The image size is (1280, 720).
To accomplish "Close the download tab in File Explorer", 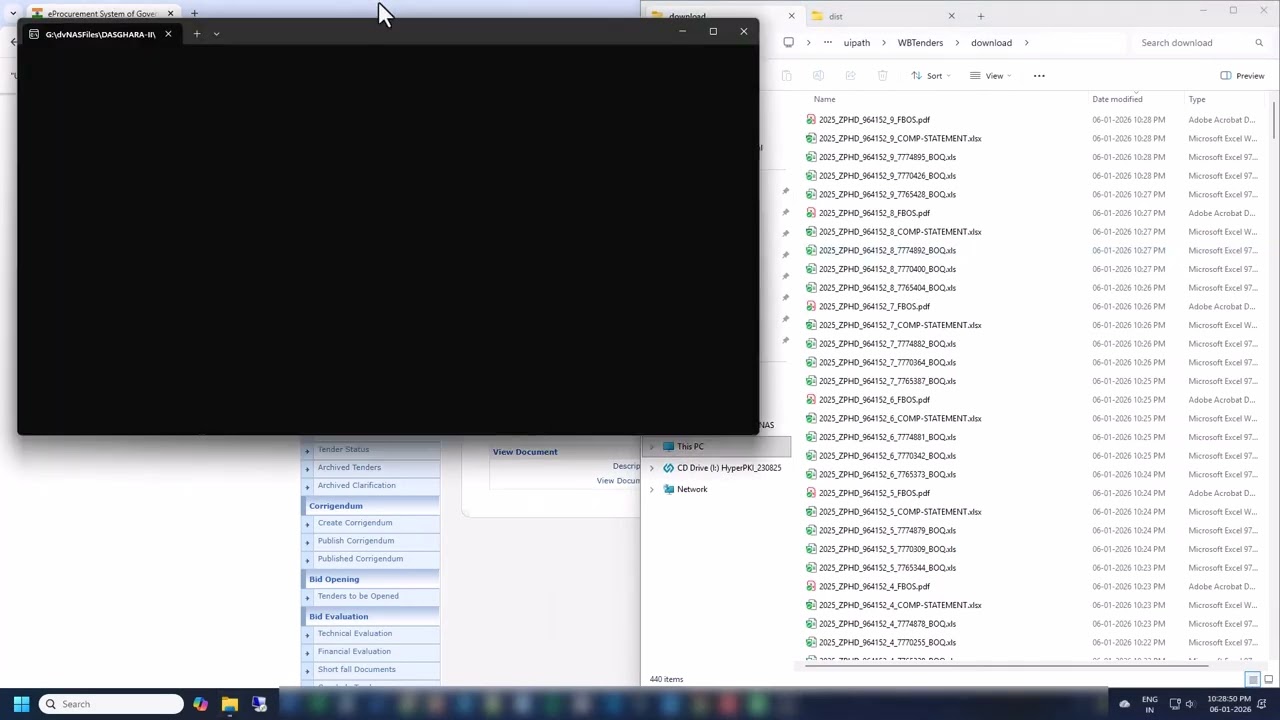I will pos(791,16).
